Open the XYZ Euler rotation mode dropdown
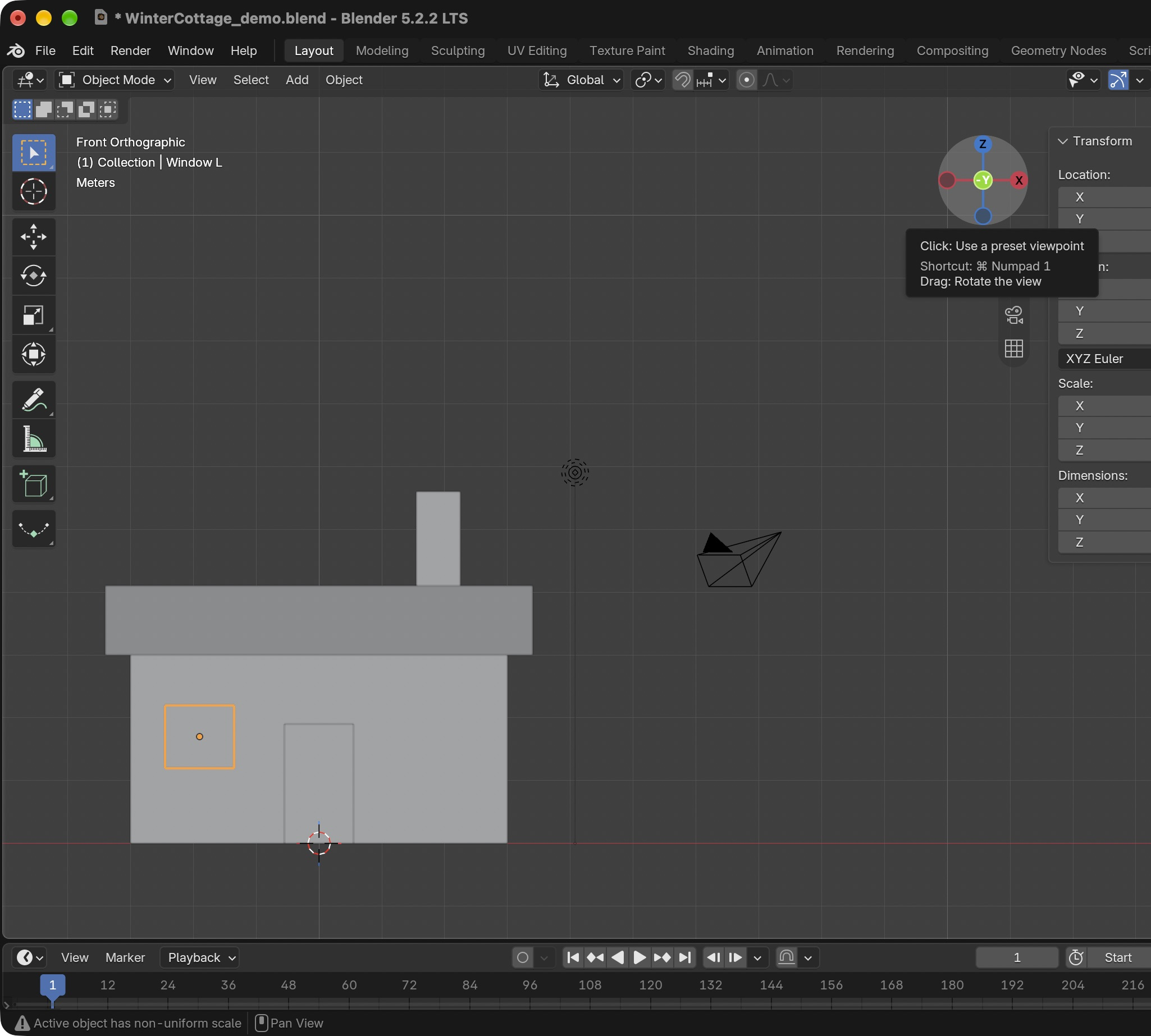 (1104, 359)
